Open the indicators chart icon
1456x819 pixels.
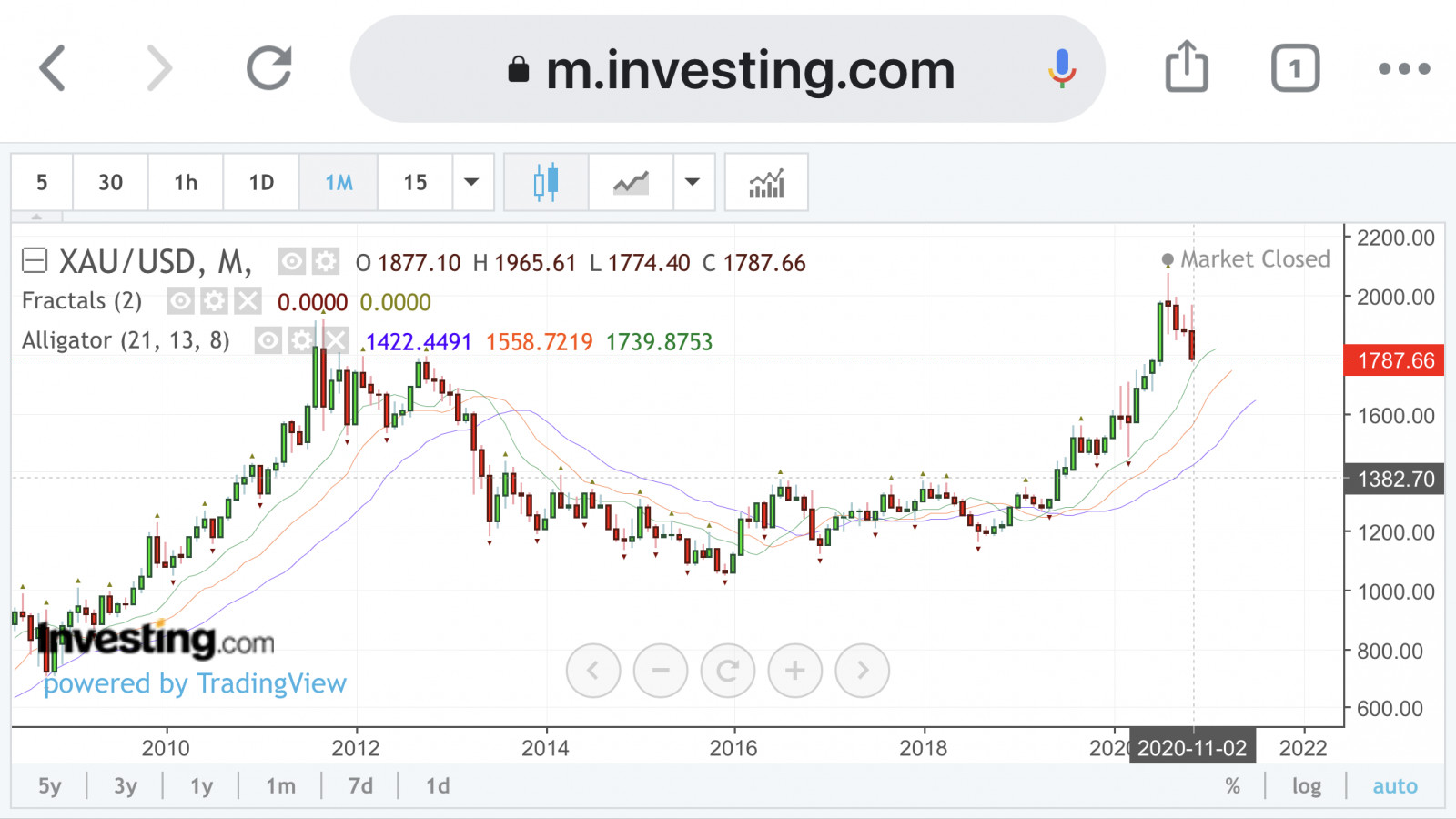point(766,183)
